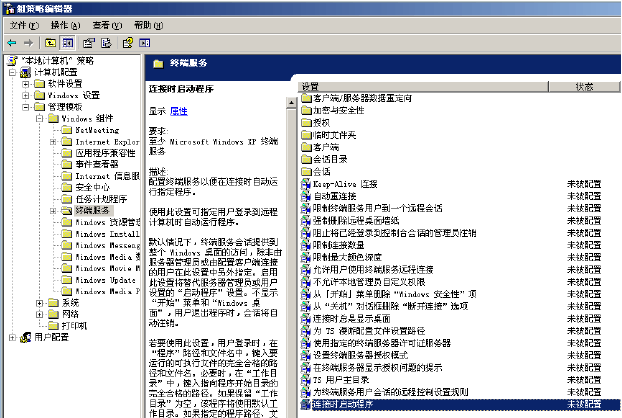Toggle the Show/Hide console tree icon

tap(68, 43)
